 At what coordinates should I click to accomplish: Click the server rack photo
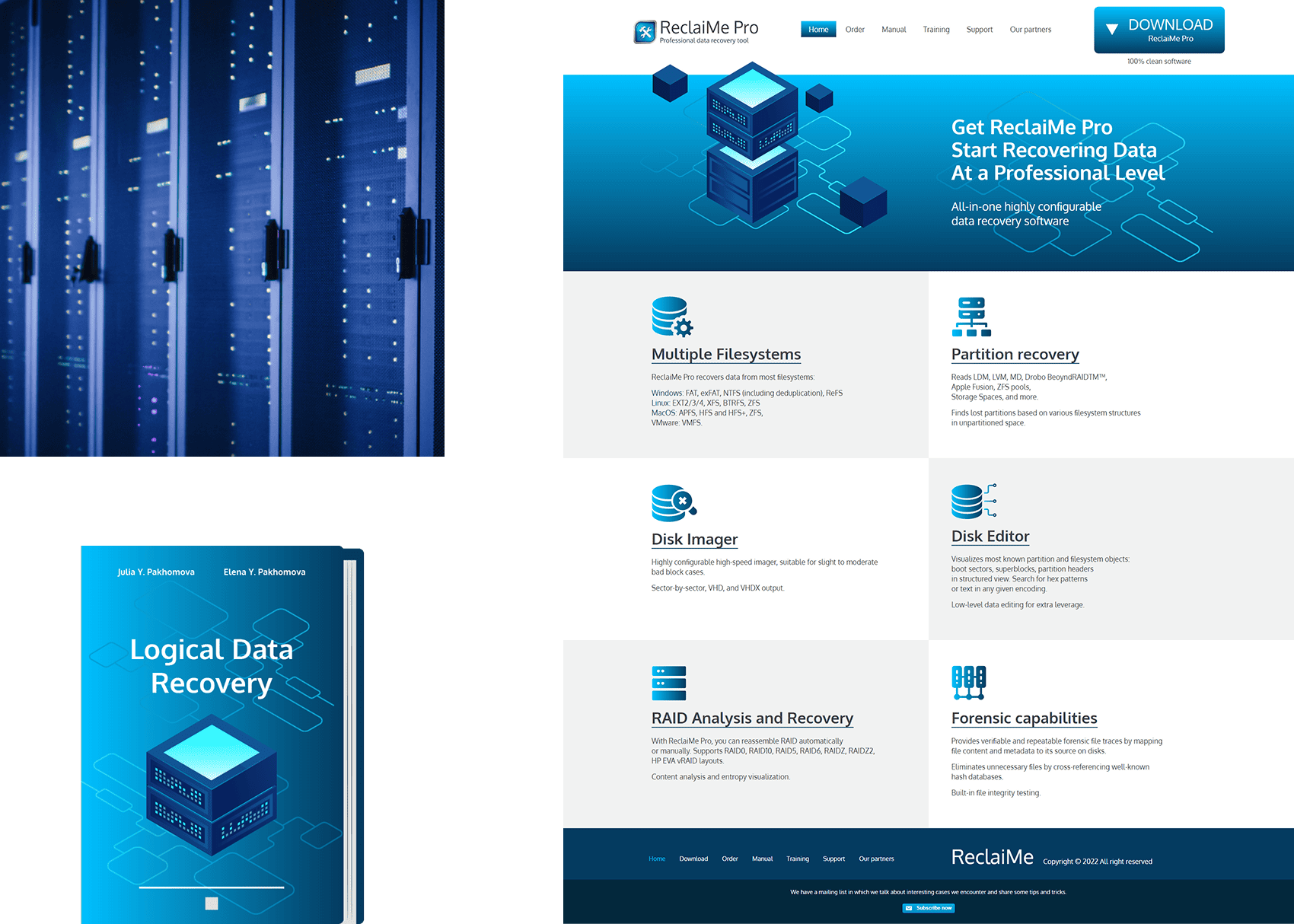(222, 228)
